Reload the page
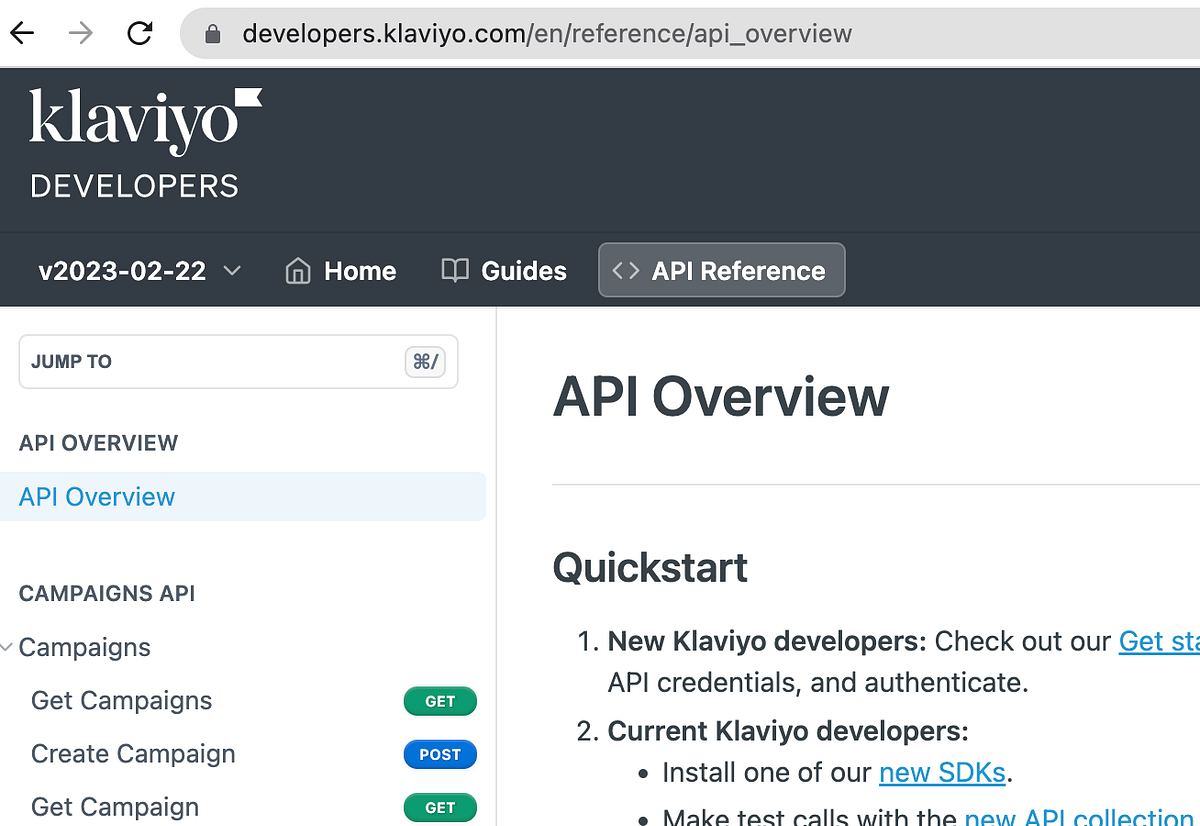 click(140, 32)
